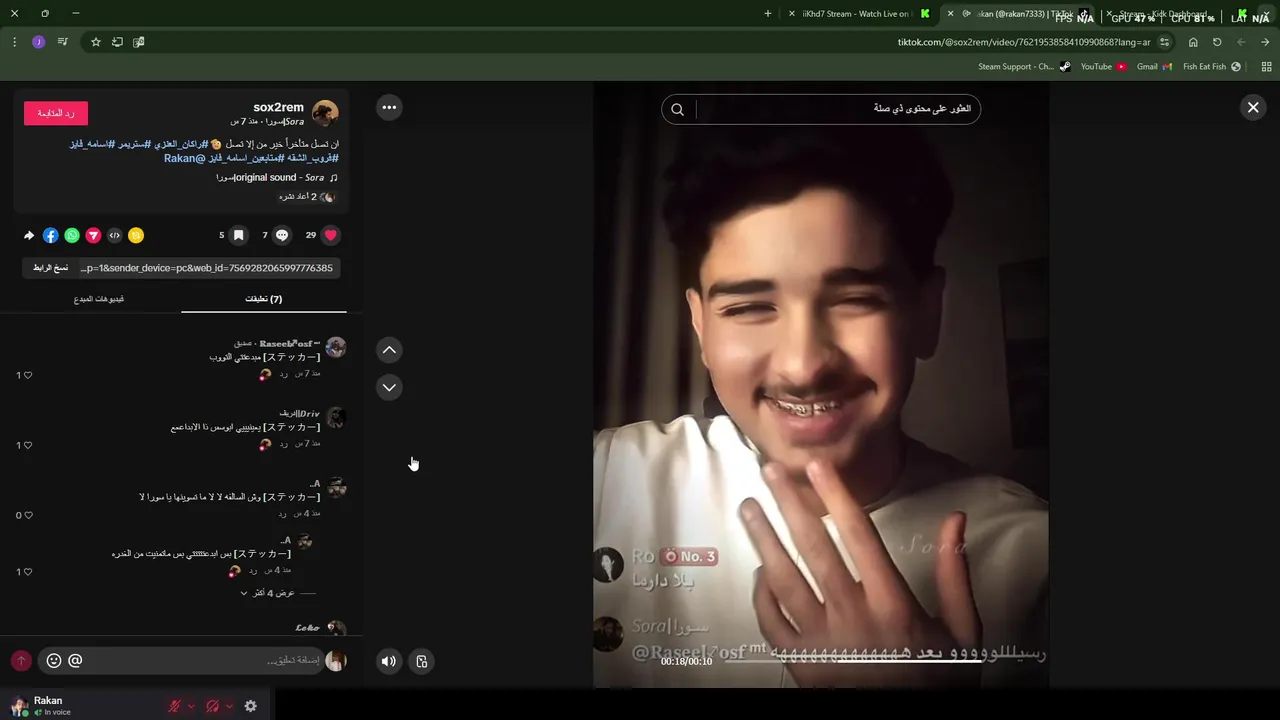Copy the video link button
The image size is (1280, 720).
click(x=50, y=268)
